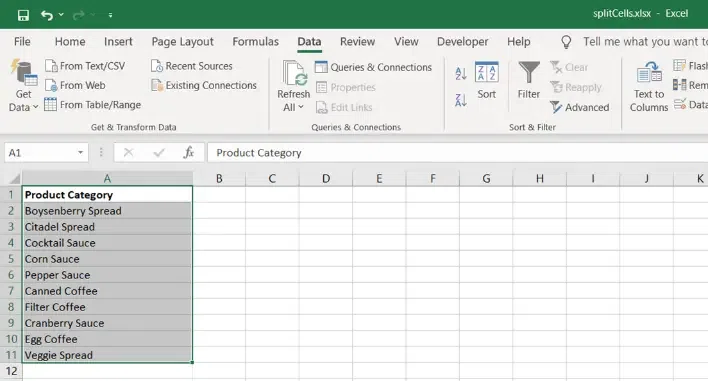Open the Formulas tab
This screenshot has width=708, height=381.
[x=256, y=42]
